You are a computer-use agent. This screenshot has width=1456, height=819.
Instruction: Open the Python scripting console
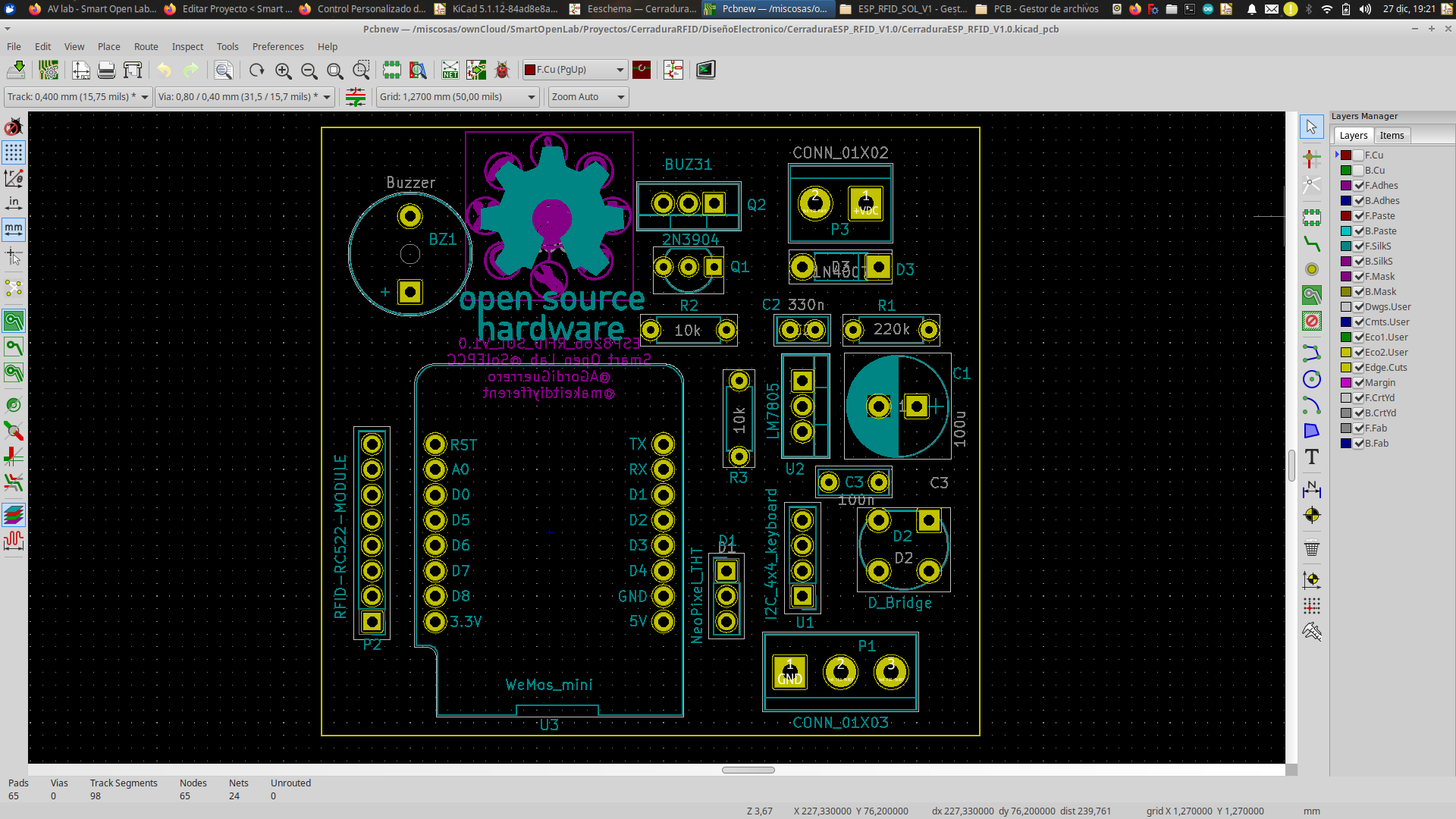coord(706,70)
